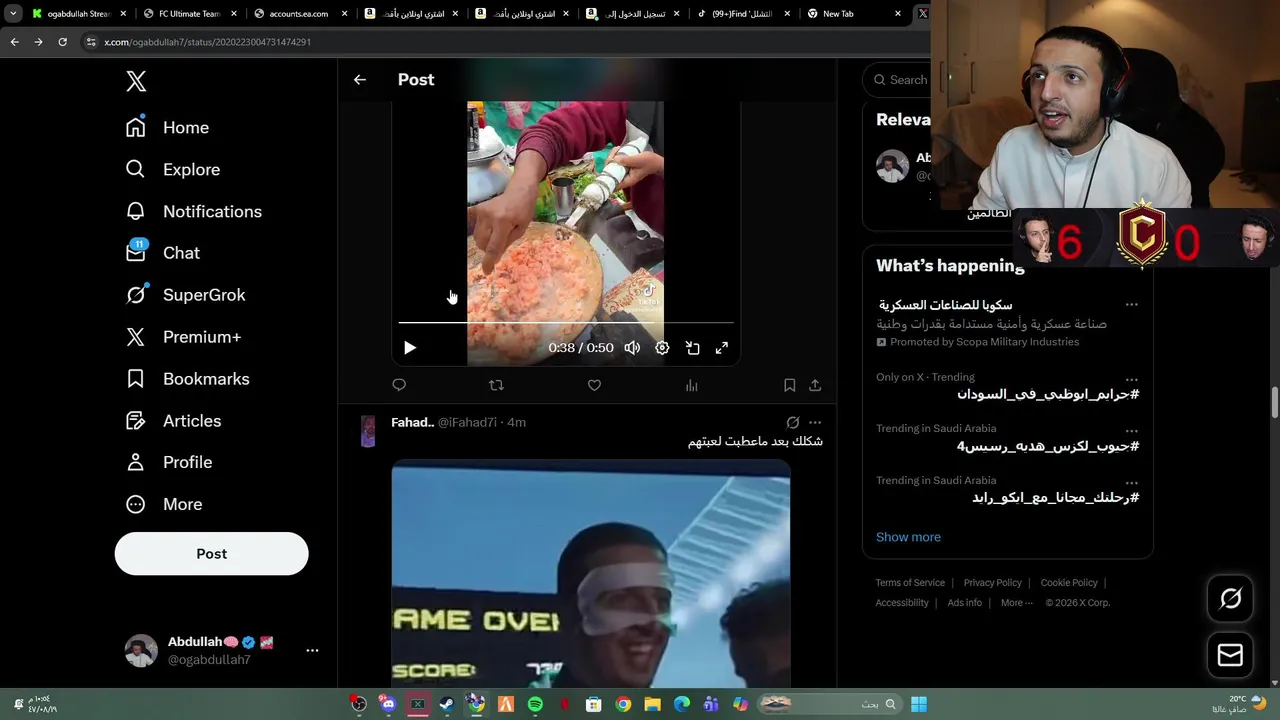1280x720 pixels.
Task: Open Steam from the taskbar
Action: click(447, 704)
